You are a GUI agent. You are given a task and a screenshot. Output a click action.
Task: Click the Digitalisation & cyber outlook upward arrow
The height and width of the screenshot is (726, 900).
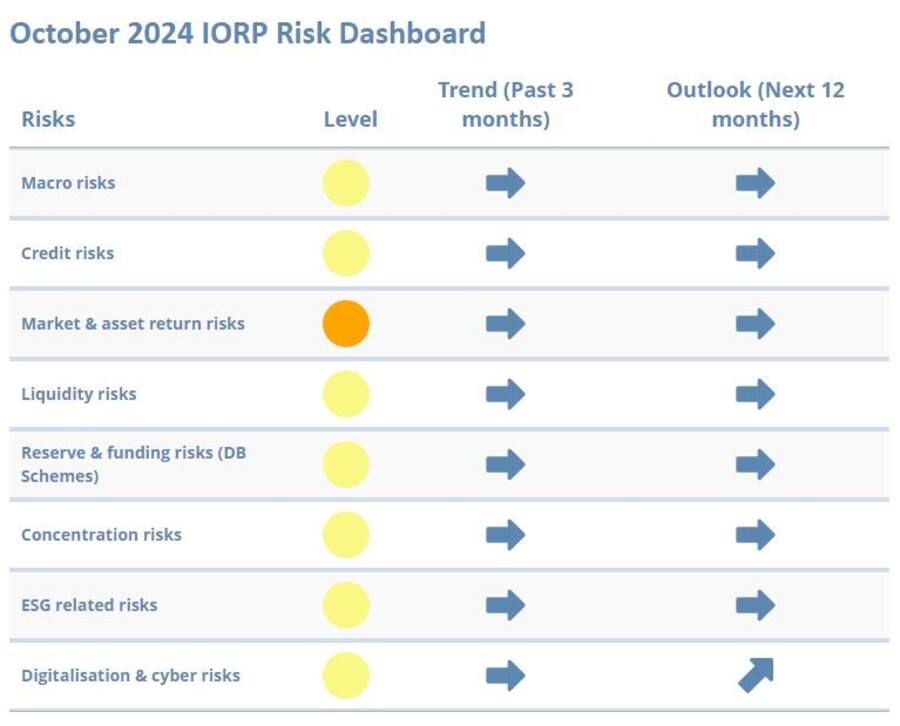tap(755, 675)
